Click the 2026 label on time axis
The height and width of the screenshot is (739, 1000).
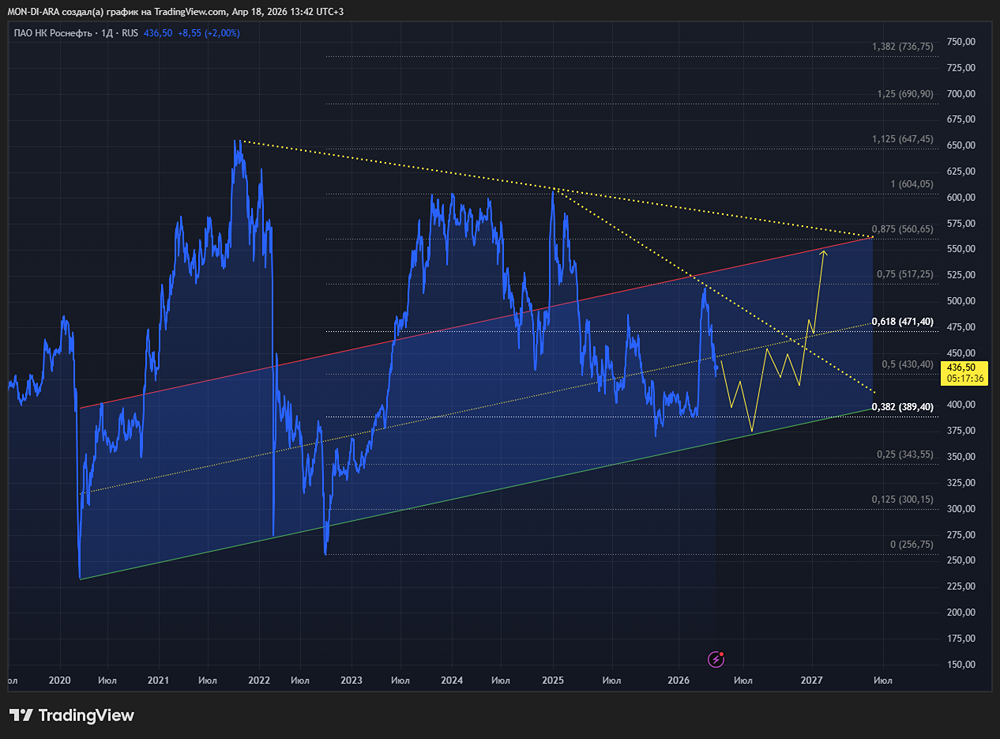(x=677, y=680)
